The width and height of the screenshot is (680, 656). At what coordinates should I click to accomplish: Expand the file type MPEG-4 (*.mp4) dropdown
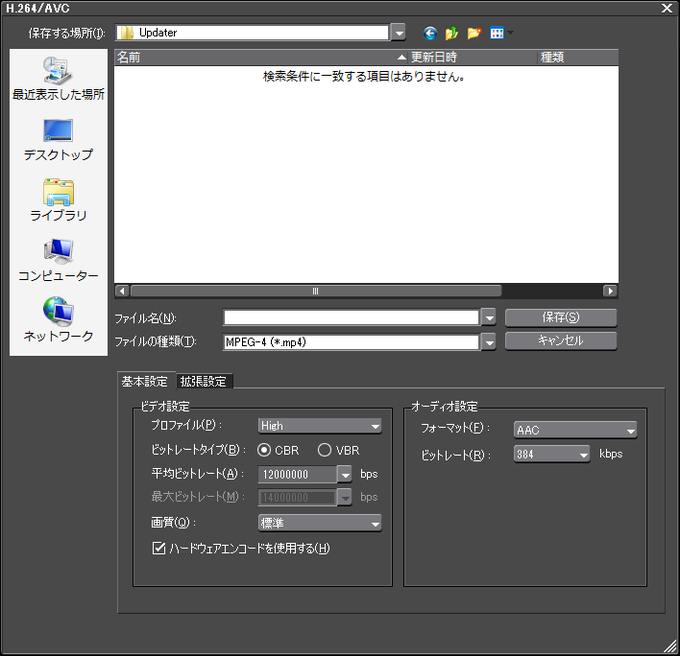point(489,343)
